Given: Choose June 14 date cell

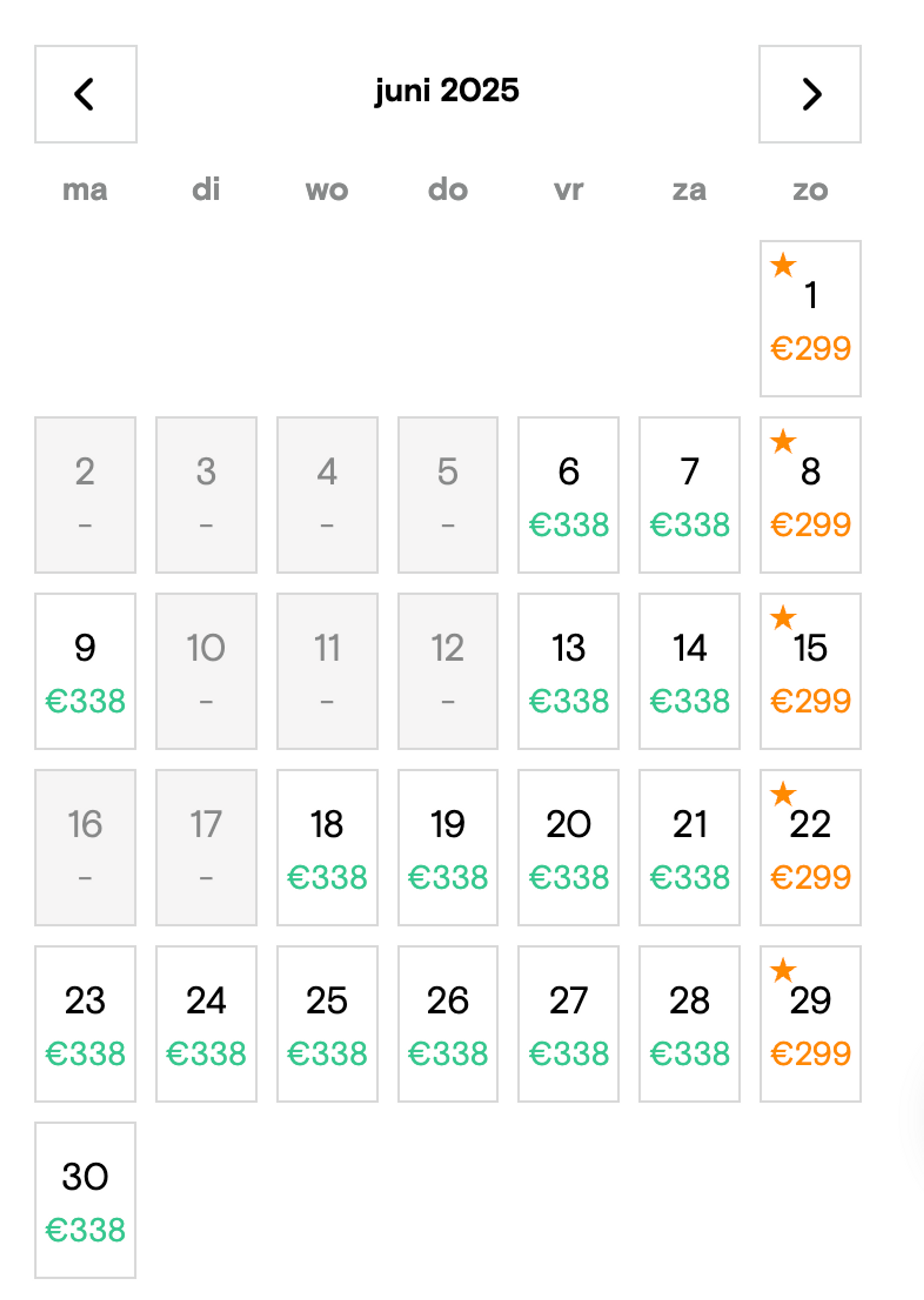Looking at the screenshot, I should 689,671.
